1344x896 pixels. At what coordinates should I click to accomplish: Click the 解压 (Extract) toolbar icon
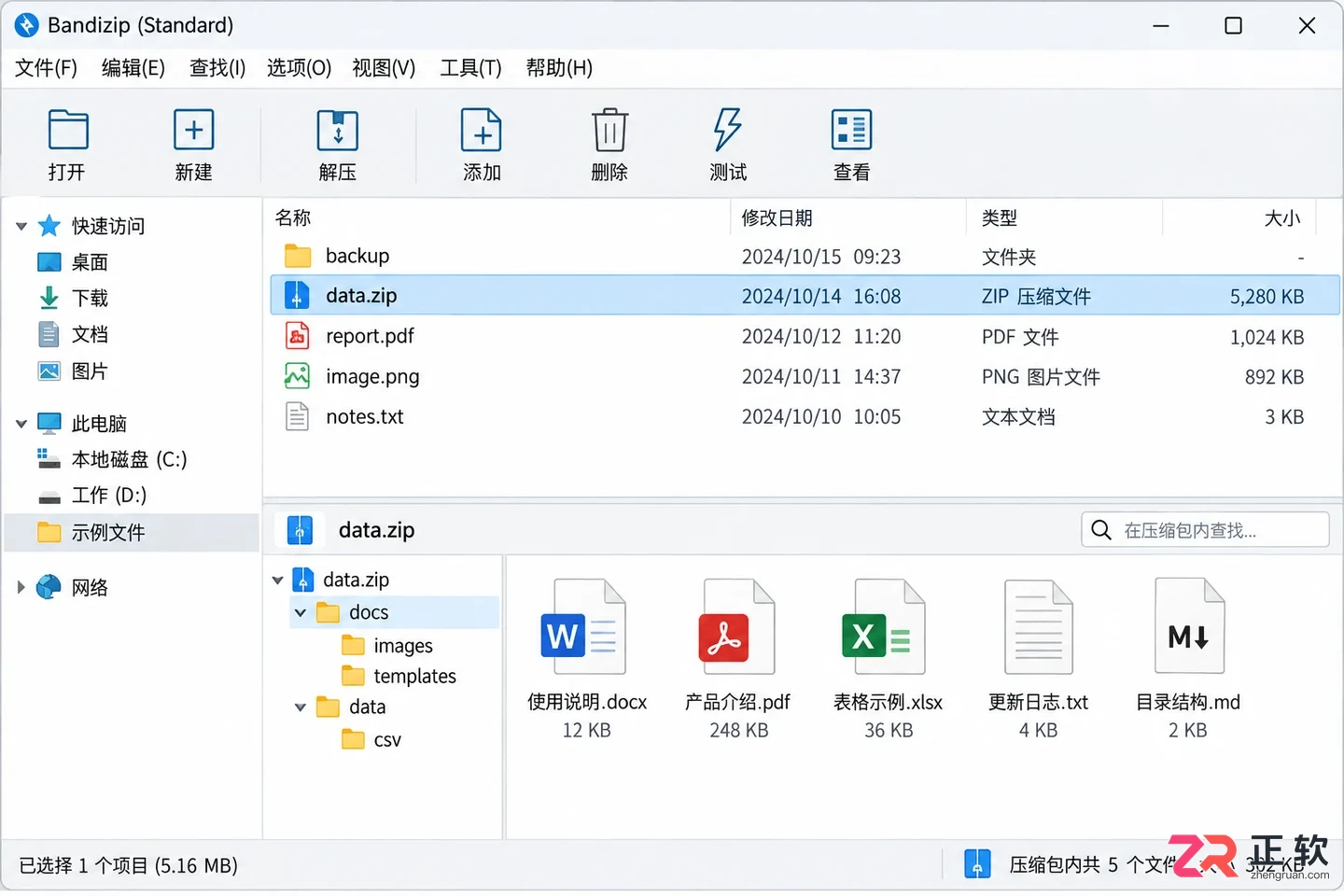point(338,130)
